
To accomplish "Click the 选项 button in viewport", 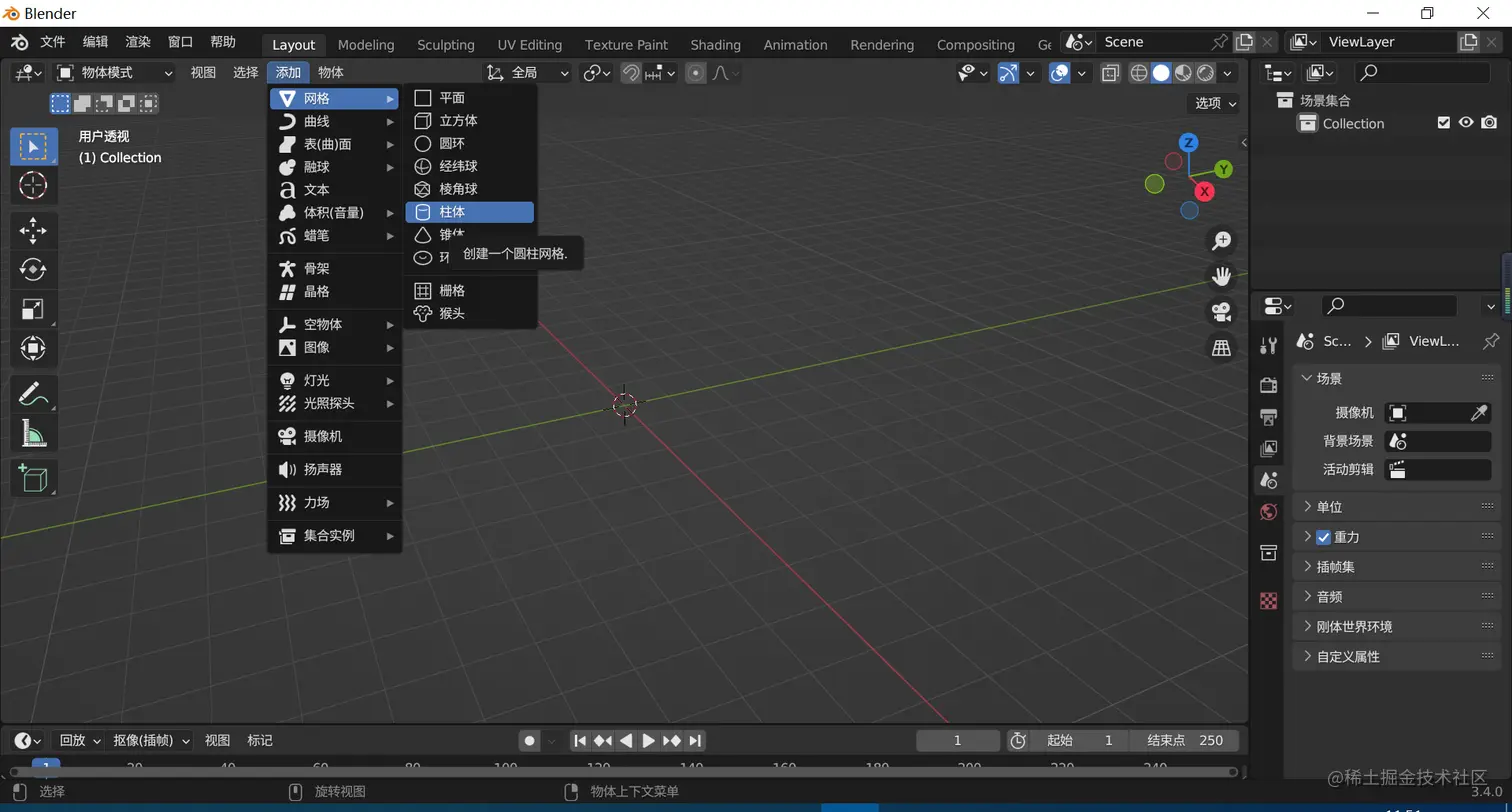I will (1215, 103).
